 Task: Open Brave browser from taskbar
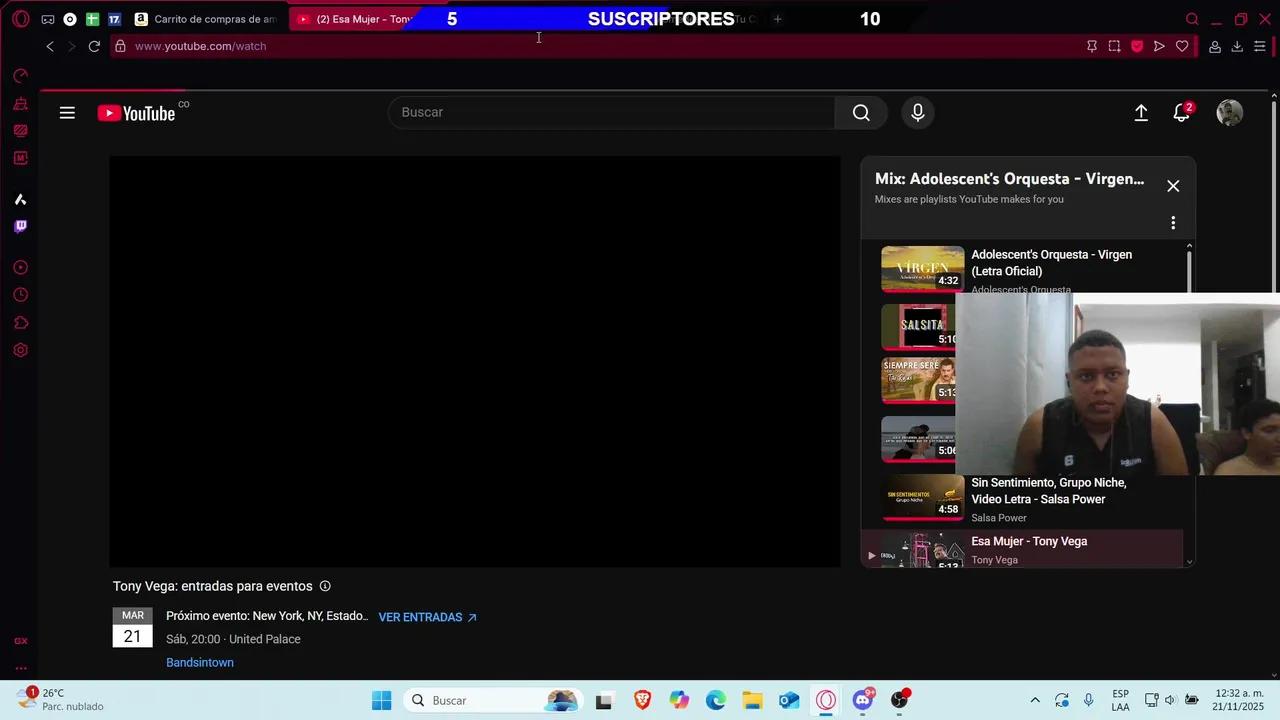[642, 701]
